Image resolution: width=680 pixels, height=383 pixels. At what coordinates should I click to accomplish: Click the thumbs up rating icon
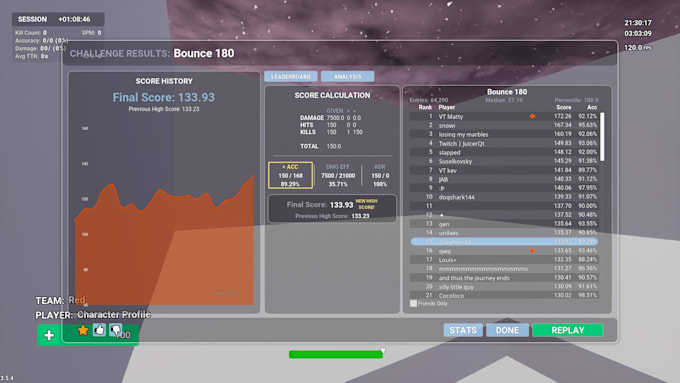[x=99, y=330]
